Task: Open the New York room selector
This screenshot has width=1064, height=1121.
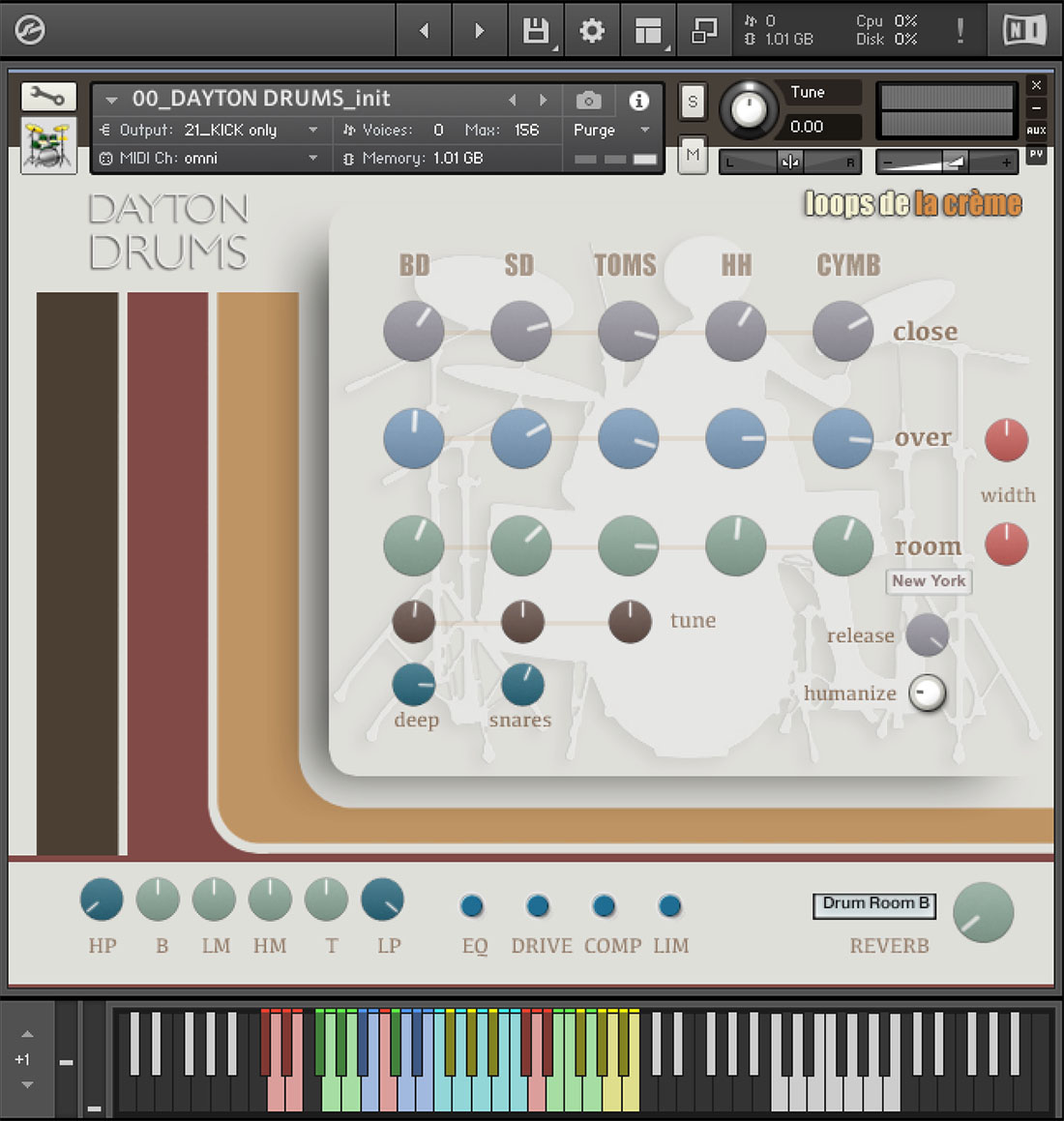Action: tap(929, 580)
